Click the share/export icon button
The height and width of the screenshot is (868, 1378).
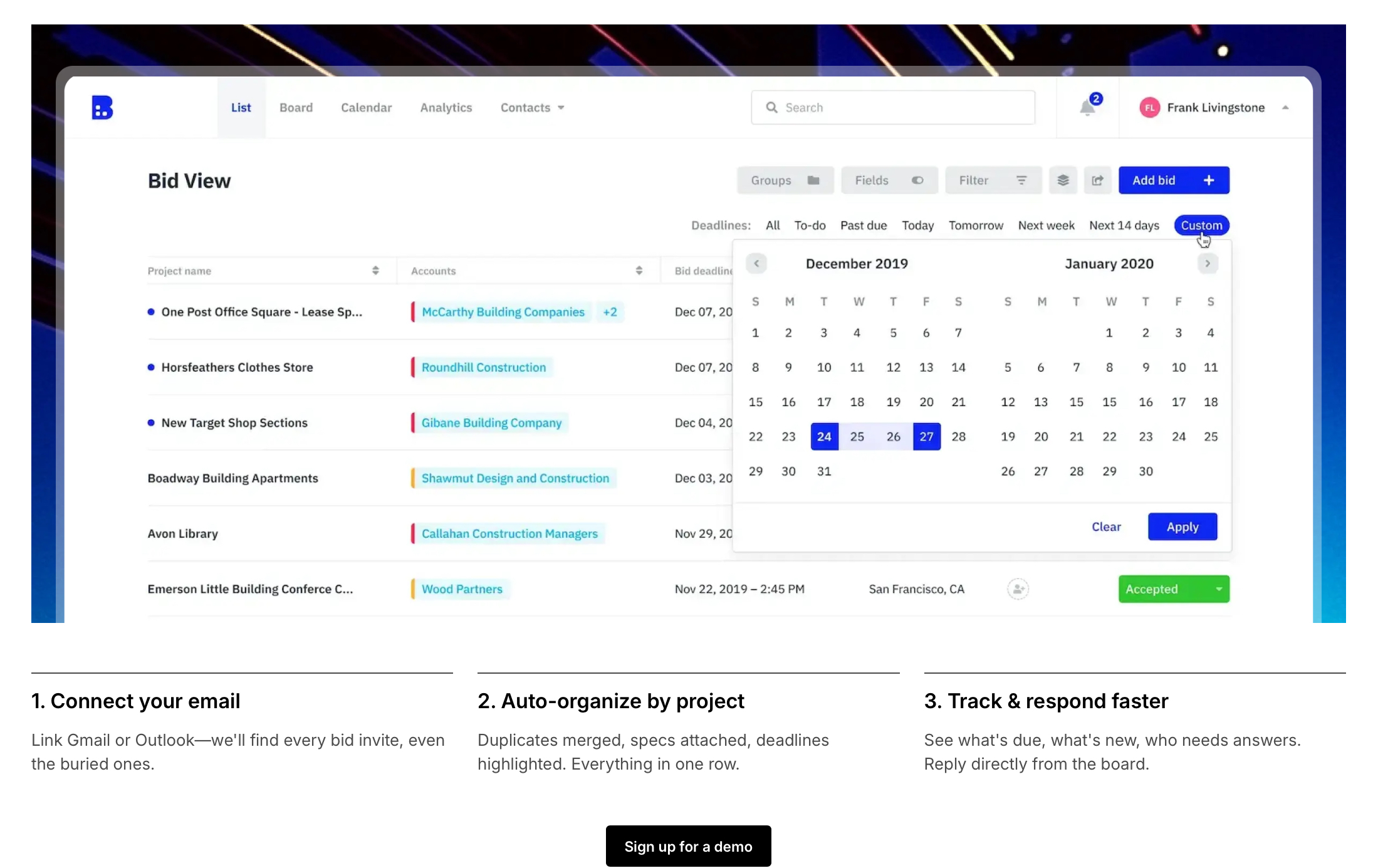coord(1097,180)
